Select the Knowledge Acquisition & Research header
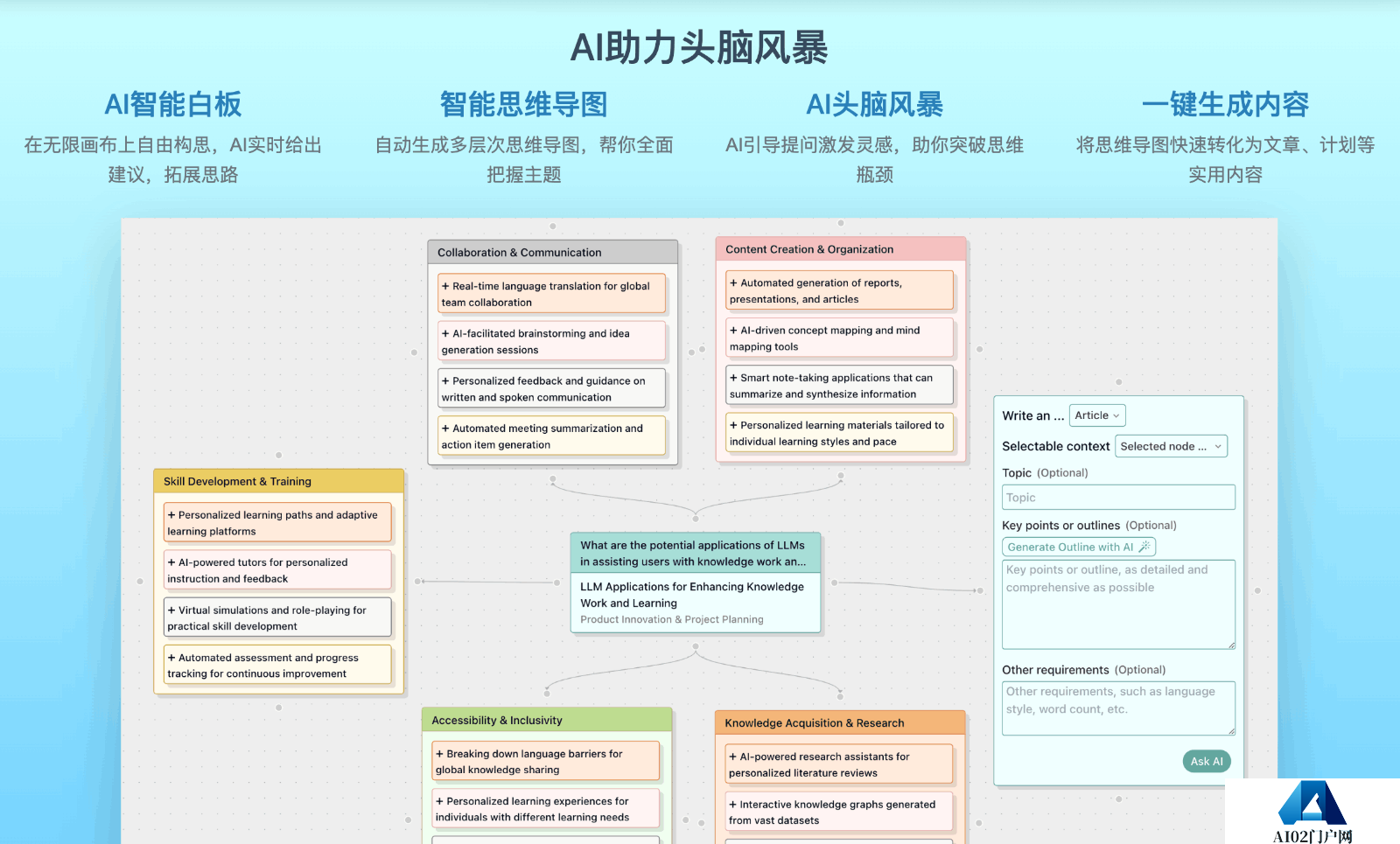Viewport: 1400px width, 844px height. pos(841,723)
